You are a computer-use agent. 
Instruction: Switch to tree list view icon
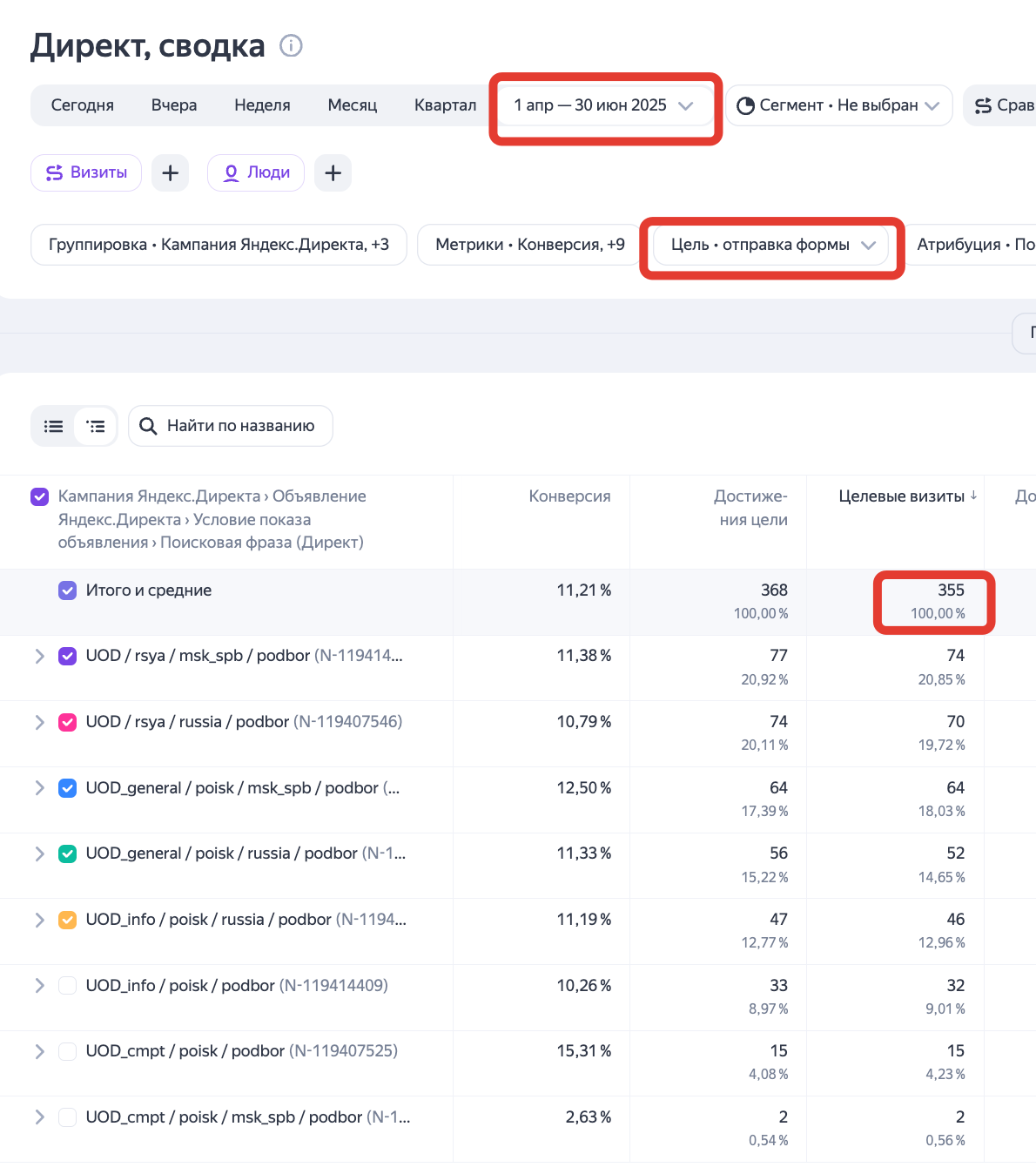(96, 426)
